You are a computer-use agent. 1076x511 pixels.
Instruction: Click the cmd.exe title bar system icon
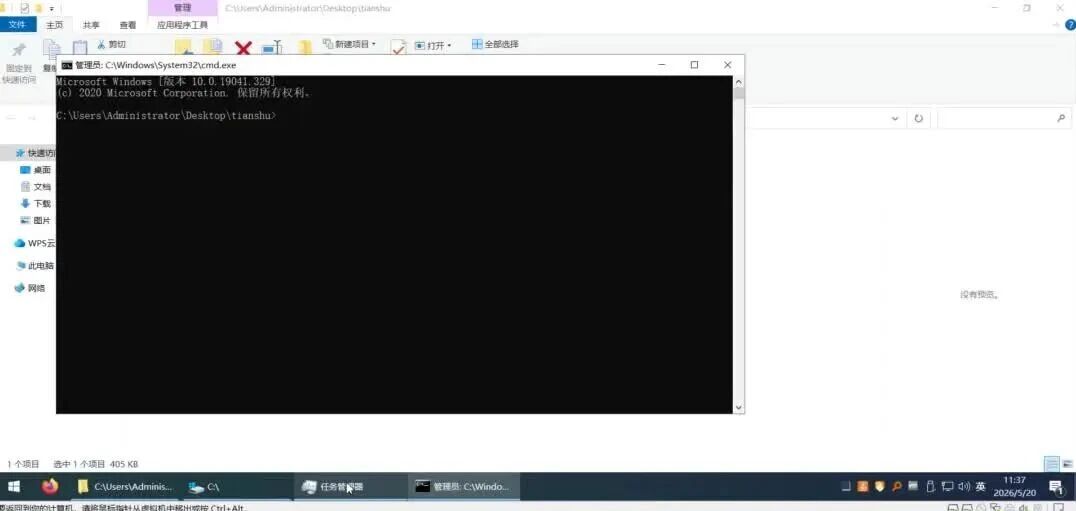67,65
